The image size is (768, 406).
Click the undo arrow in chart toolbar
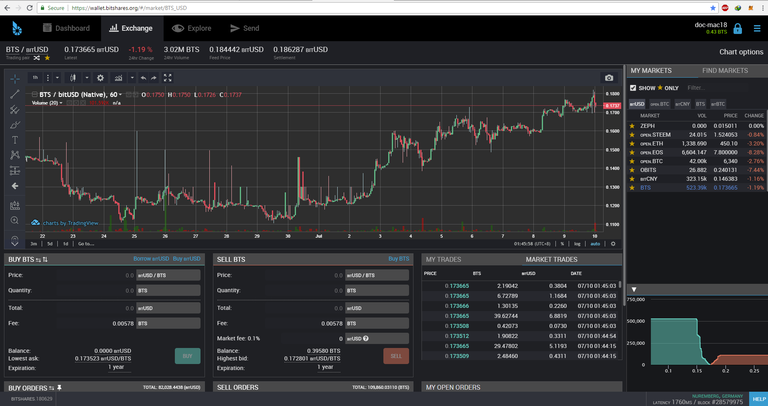[143, 77]
